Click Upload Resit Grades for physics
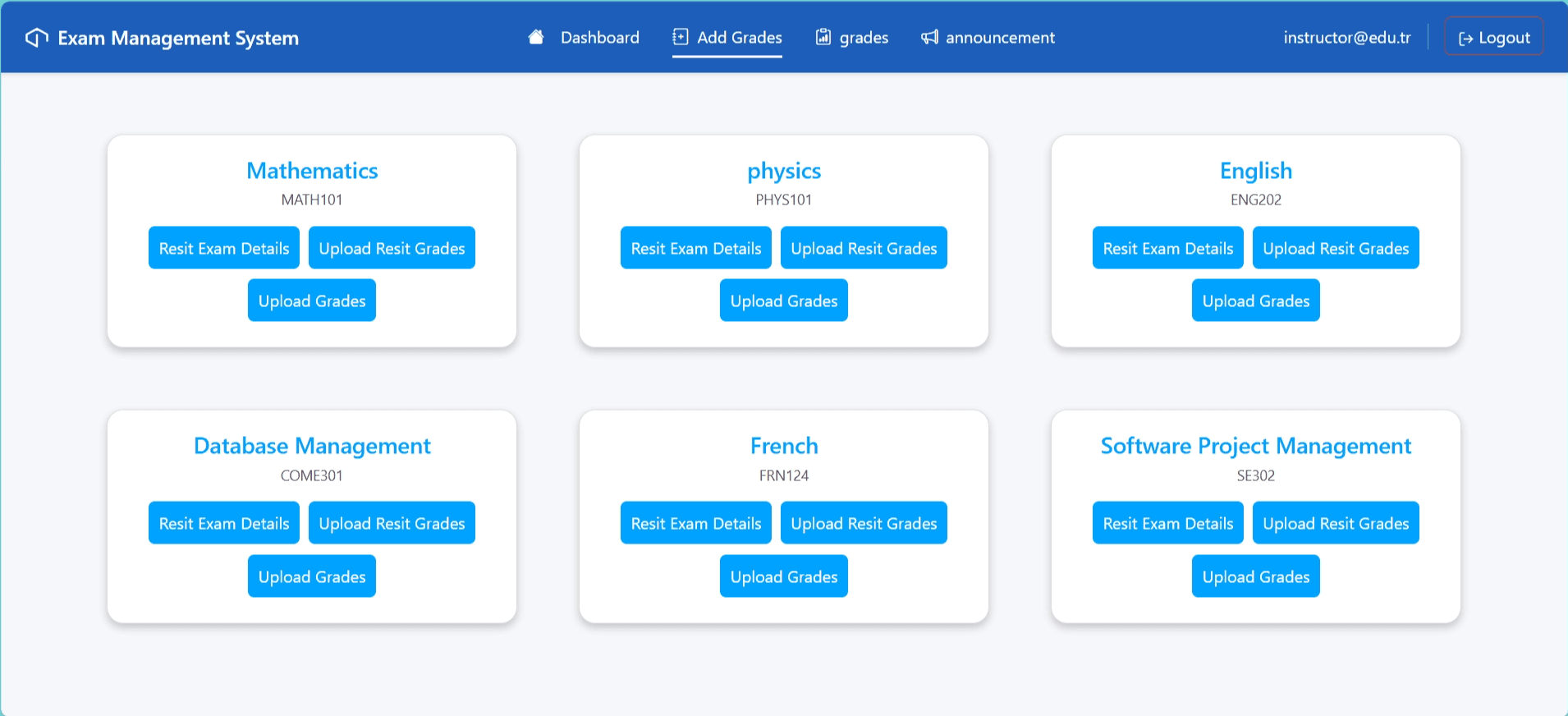This screenshot has width=1568, height=716. (864, 248)
